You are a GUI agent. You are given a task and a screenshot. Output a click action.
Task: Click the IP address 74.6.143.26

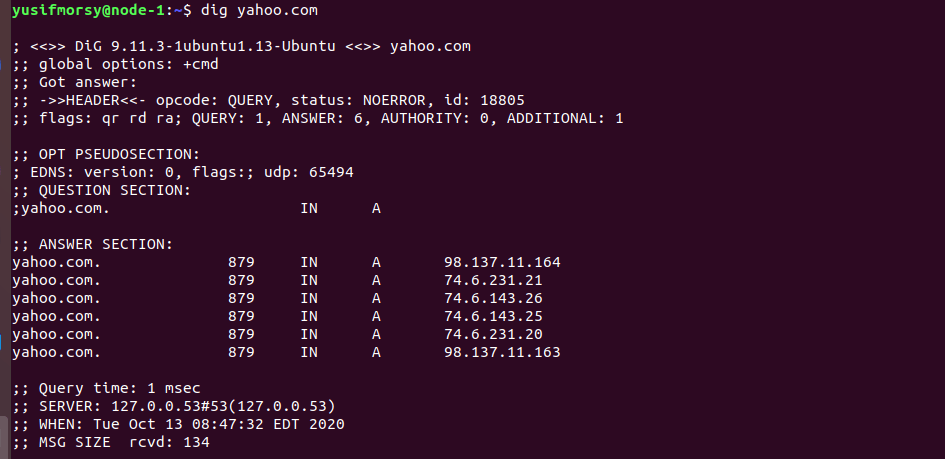pyautogui.click(x=494, y=298)
